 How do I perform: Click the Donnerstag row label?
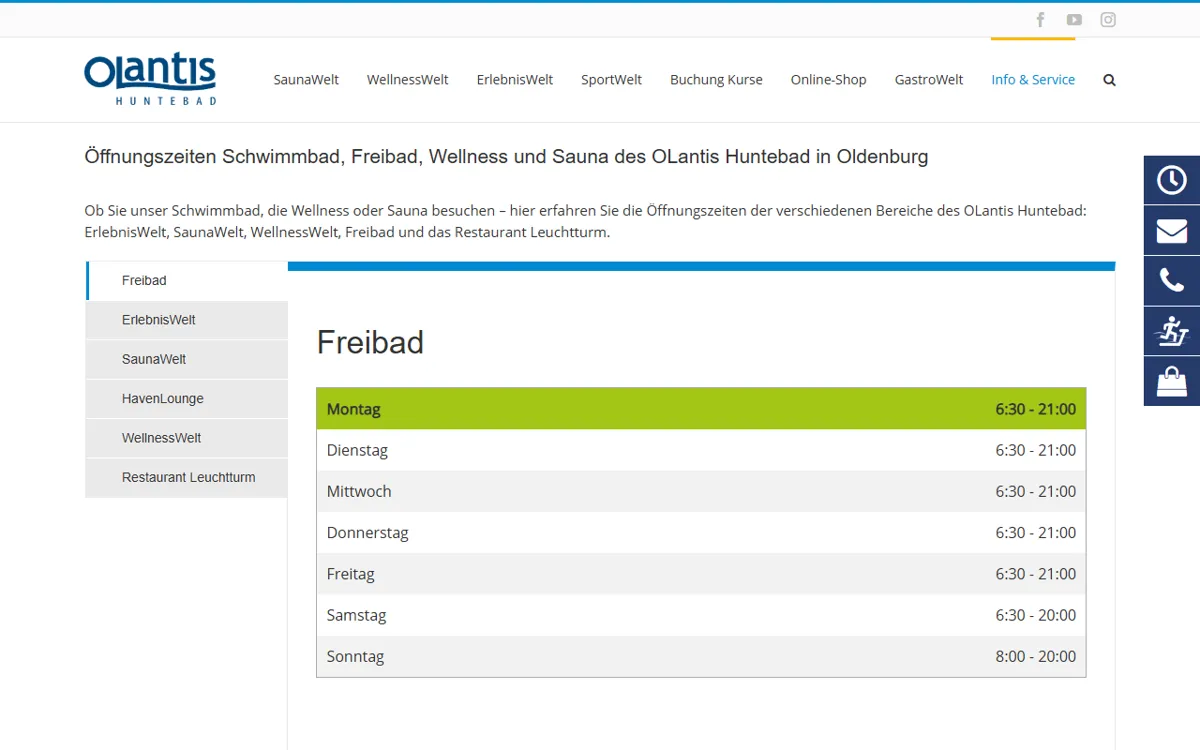(367, 533)
